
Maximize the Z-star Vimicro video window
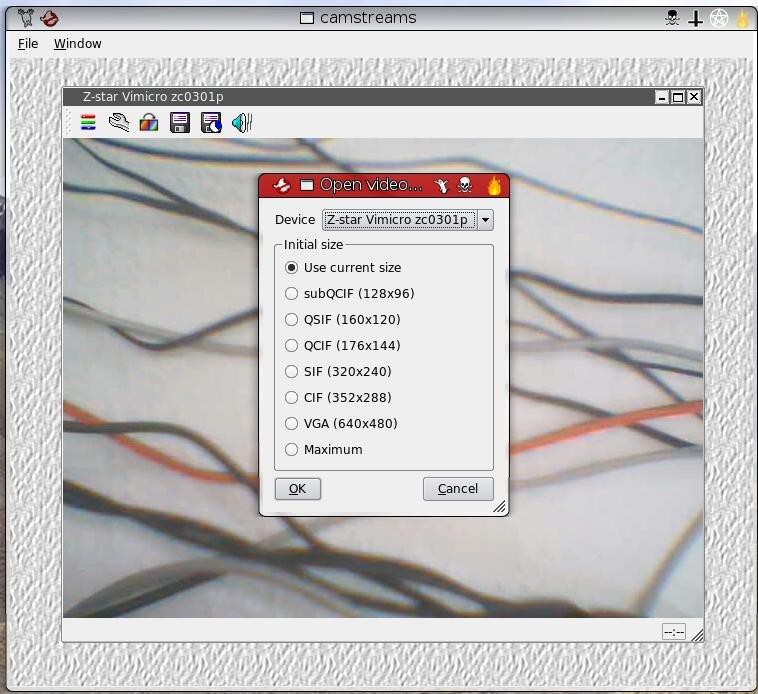678,98
